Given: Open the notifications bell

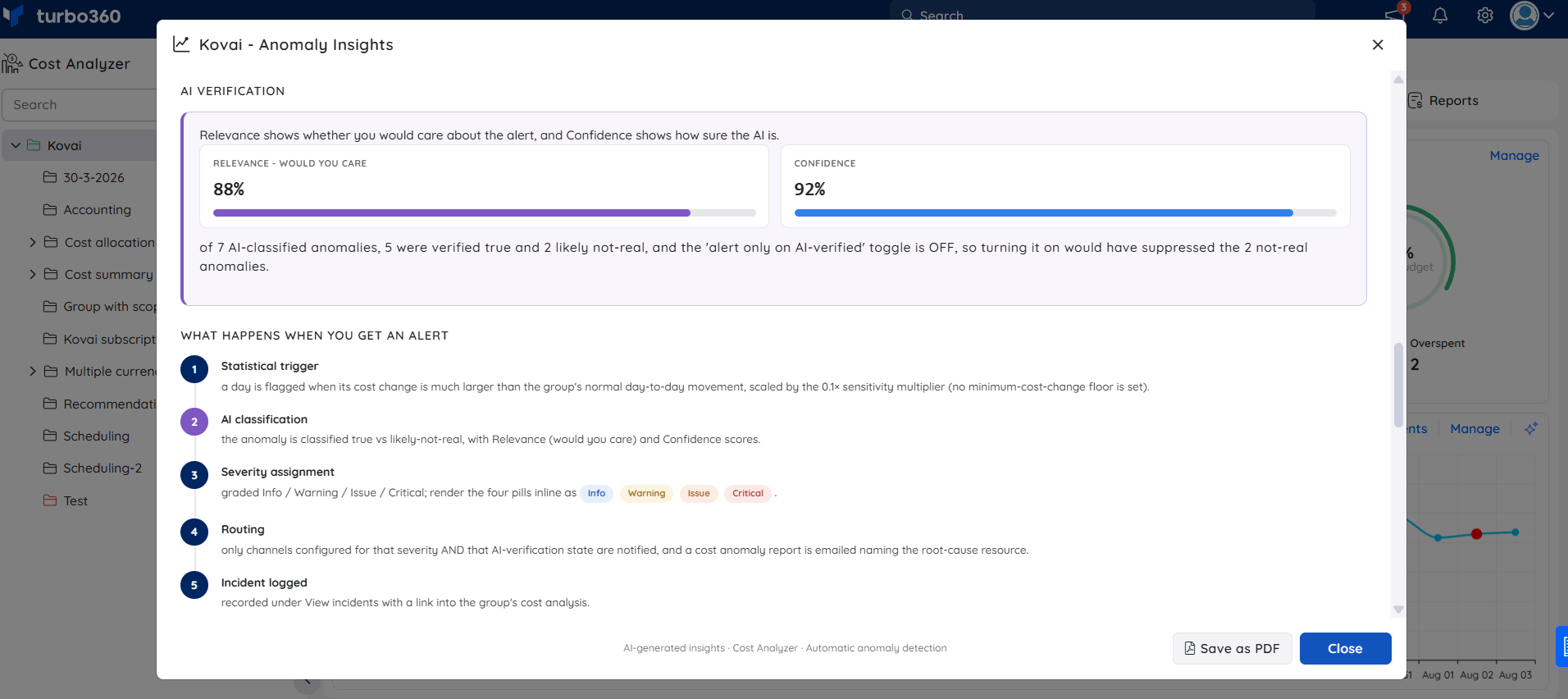Looking at the screenshot, I should 1440,15.
